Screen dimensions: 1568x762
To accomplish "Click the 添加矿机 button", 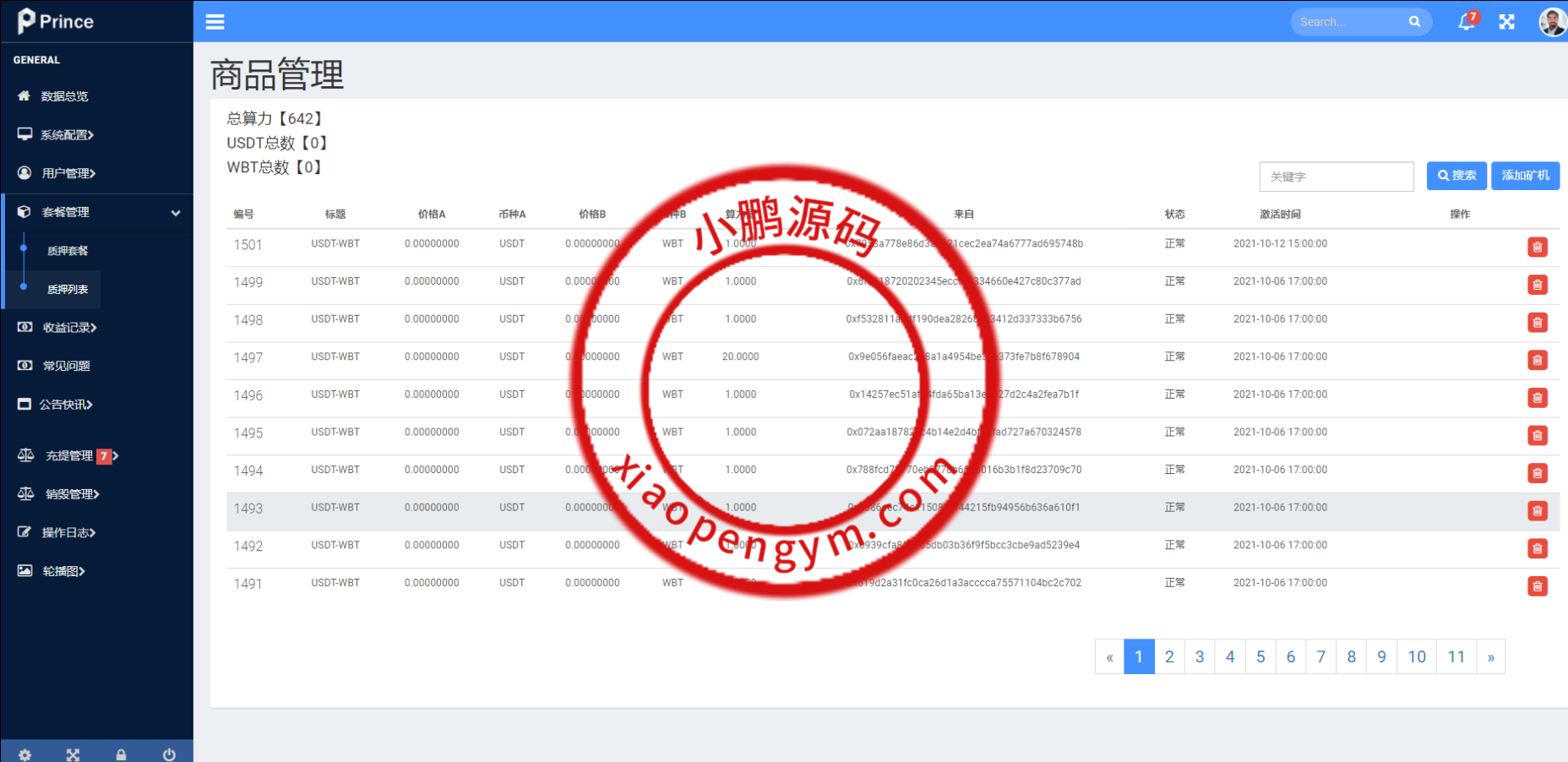I will (x=1525, y=176).
